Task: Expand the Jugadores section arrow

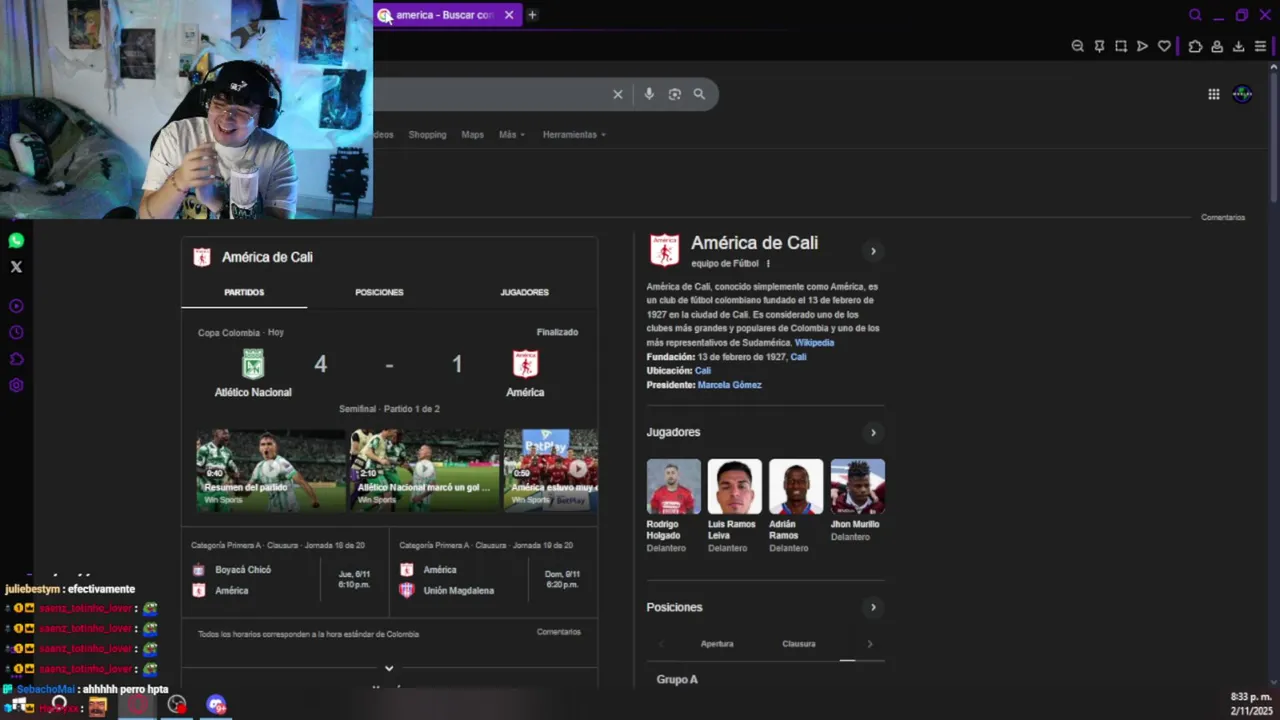Action: click(x=873, y=433)
